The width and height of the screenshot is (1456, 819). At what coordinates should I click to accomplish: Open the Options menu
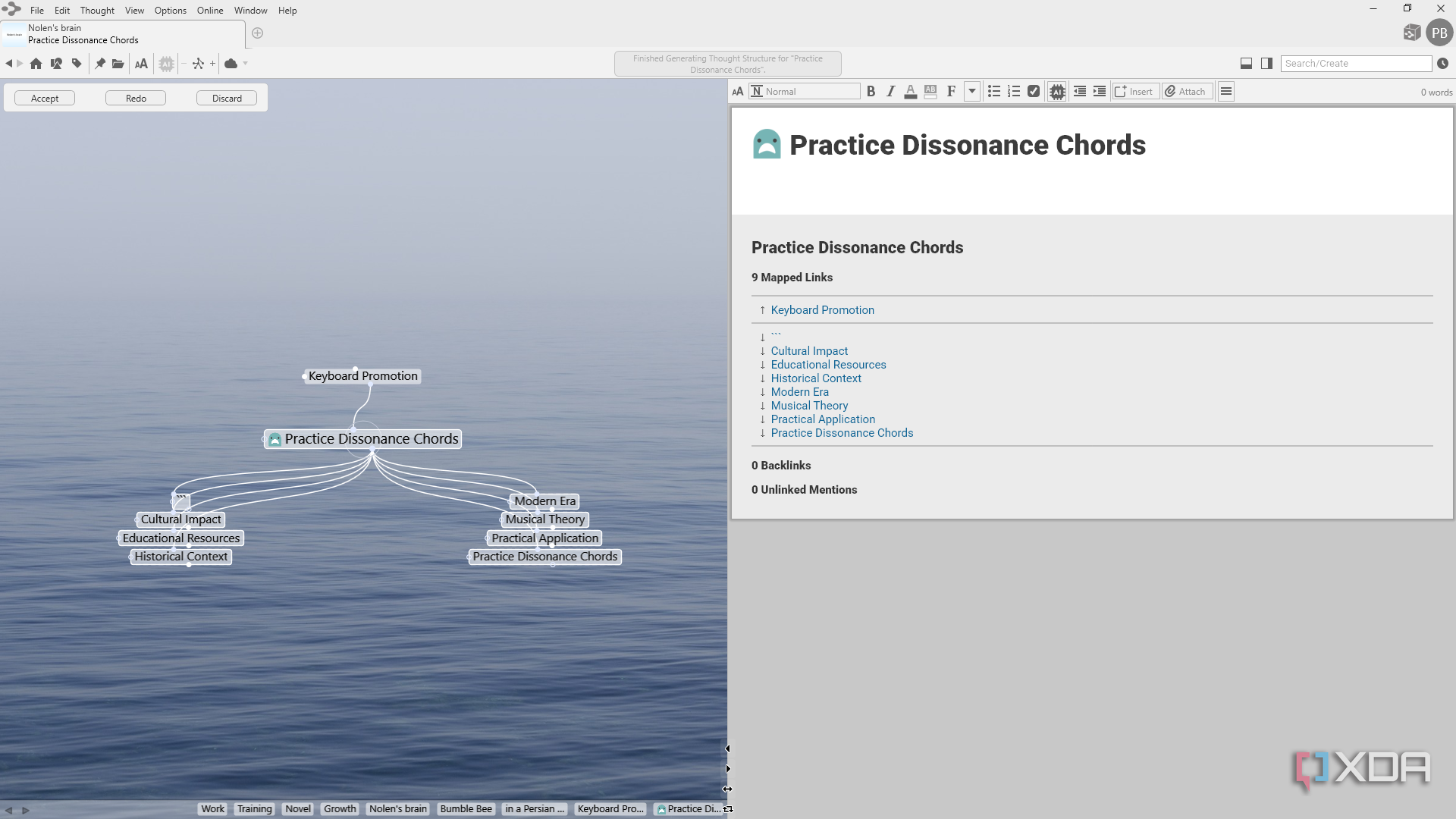click(170, 11)
